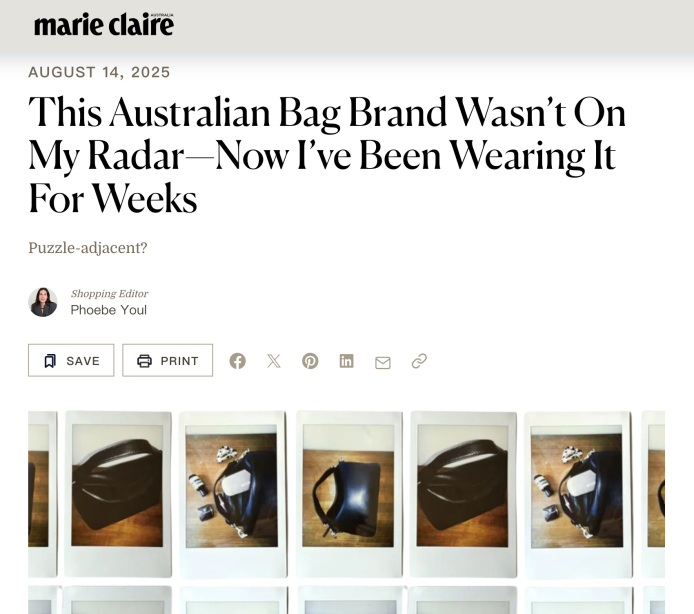
Task: Share article on LinkedIn
Action: [x=347, y=361]
